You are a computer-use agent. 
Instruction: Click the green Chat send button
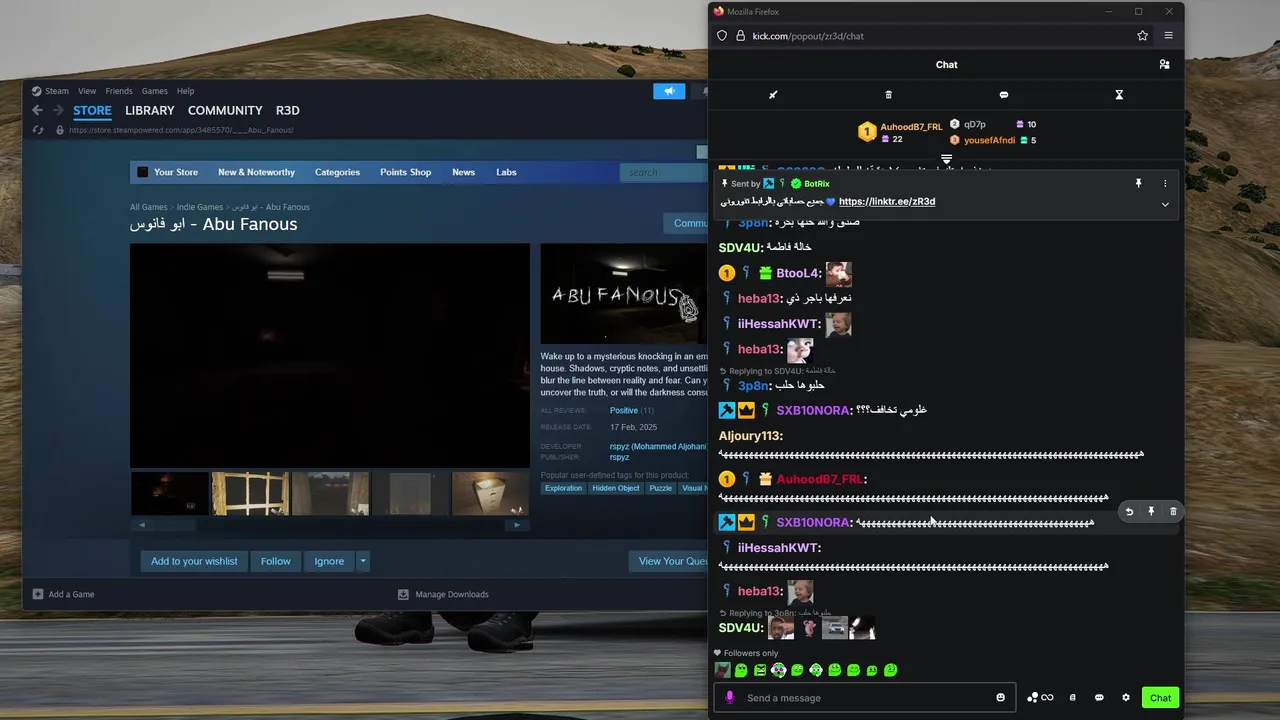(1160, 698)
